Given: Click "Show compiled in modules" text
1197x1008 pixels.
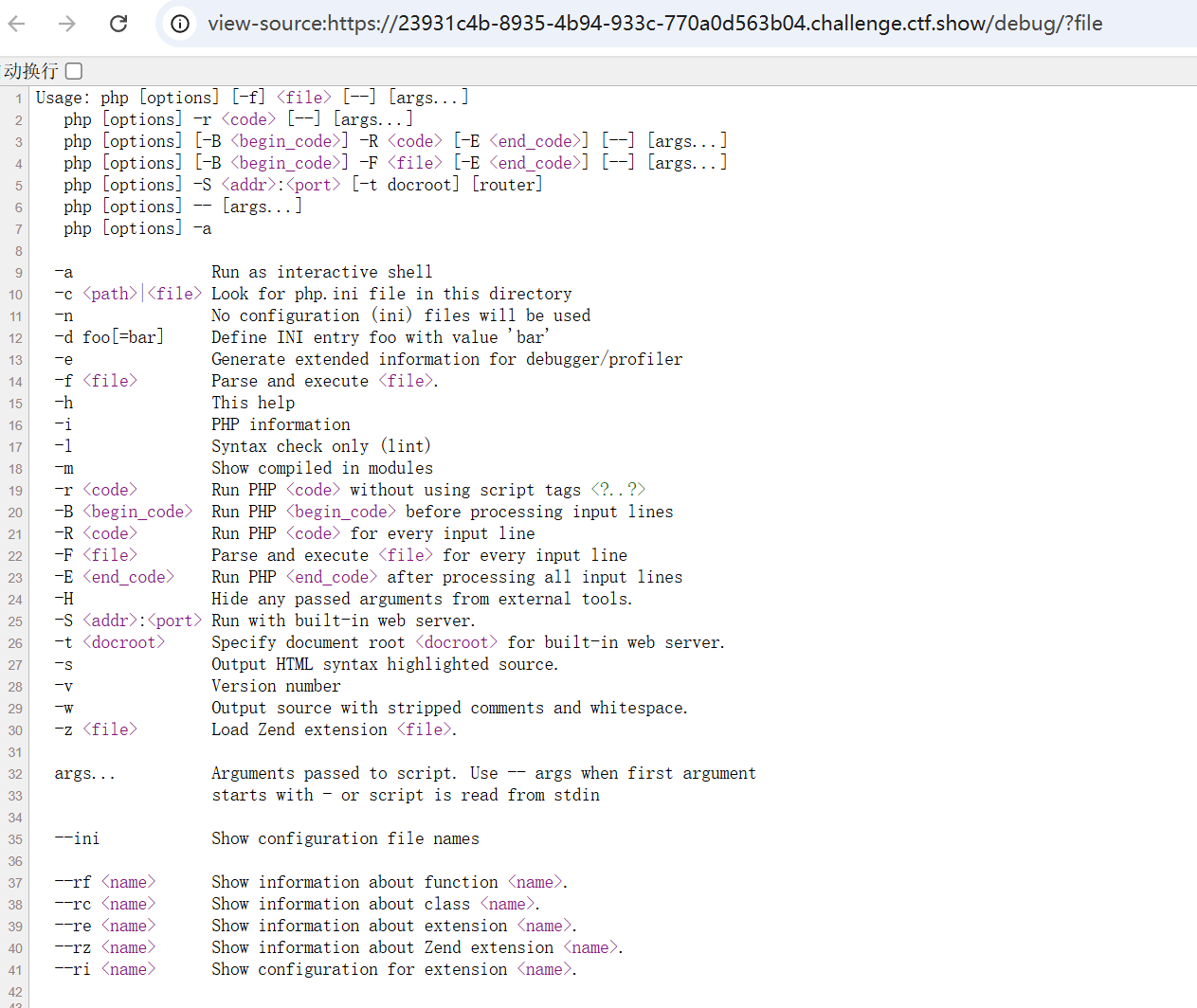Looking at the screenshot, I should pyautogui.click(x=322, y=468).
